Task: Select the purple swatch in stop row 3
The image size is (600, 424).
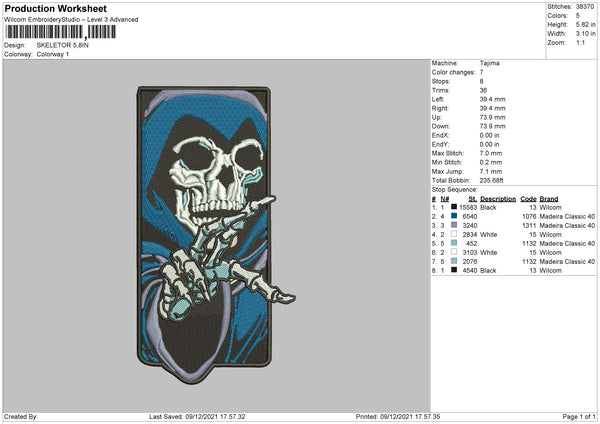Action: click(x=454, y=225)
